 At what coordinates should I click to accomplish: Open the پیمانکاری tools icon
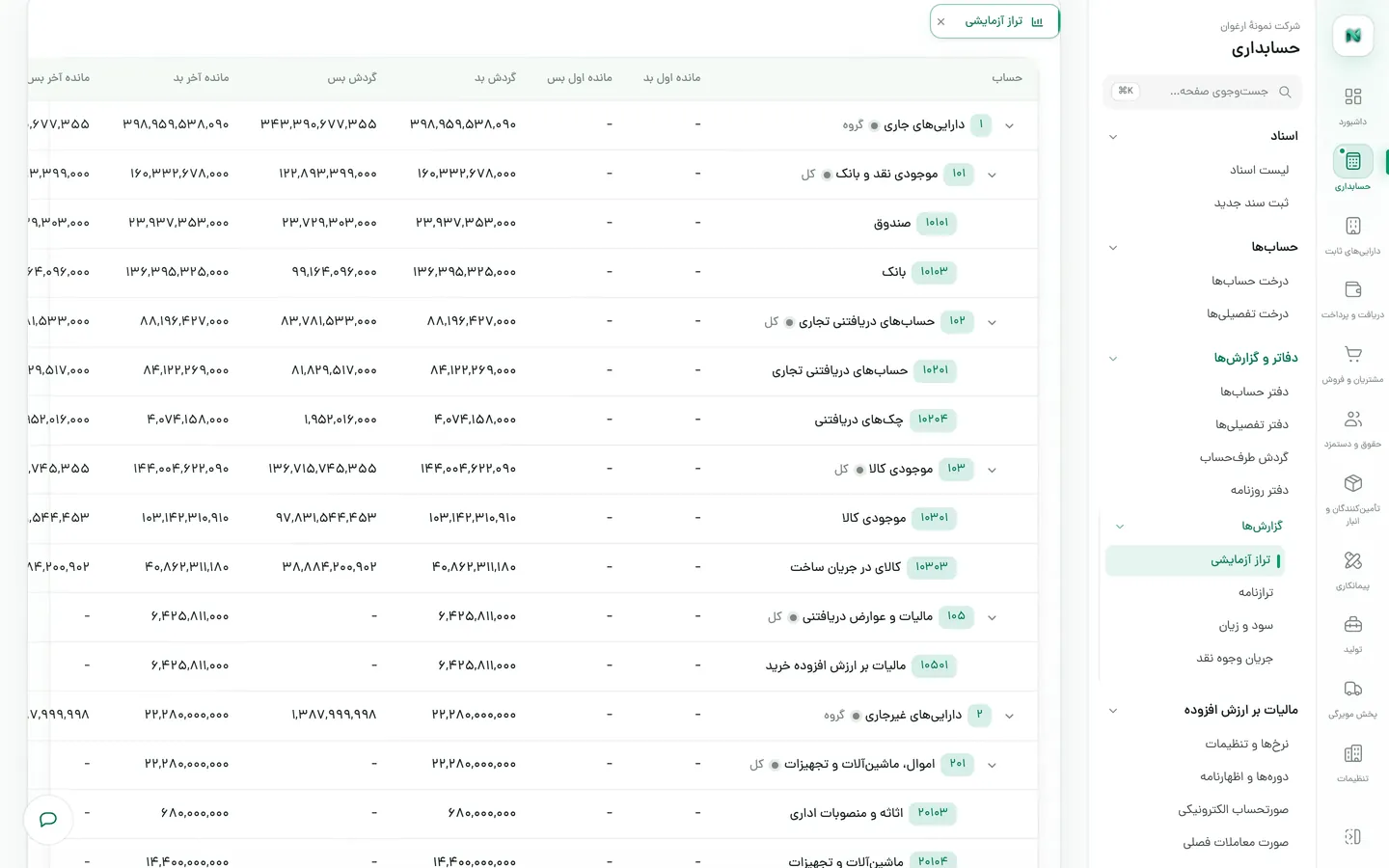(x=1352, y=560)
